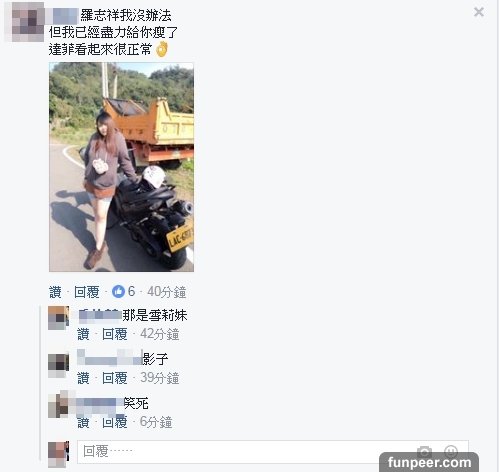Close the comment overlay with X
The height and width of the screenshot is (472, 499).
pos(479,12)
